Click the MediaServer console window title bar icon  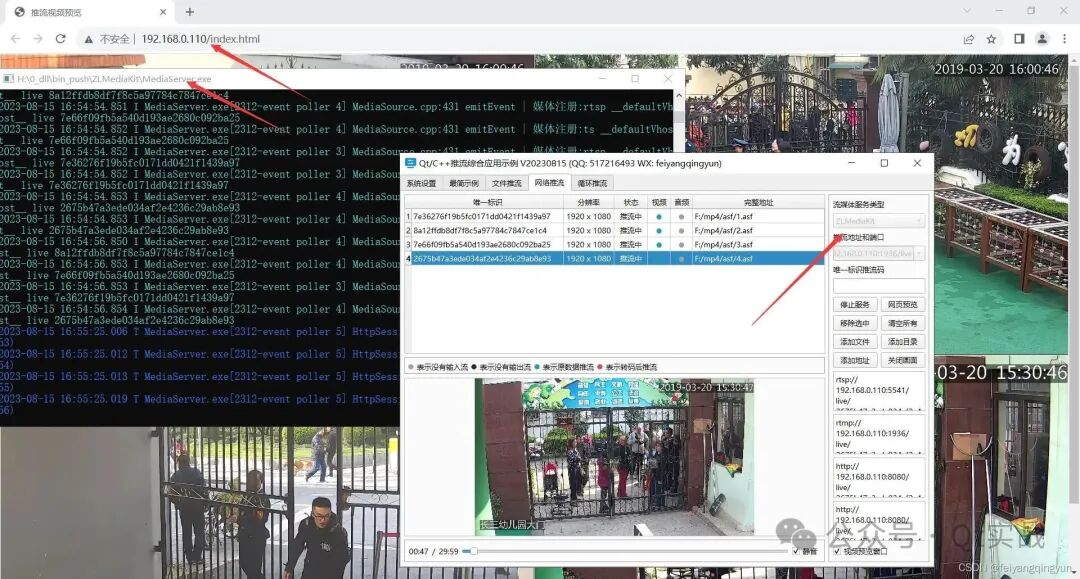10,78
